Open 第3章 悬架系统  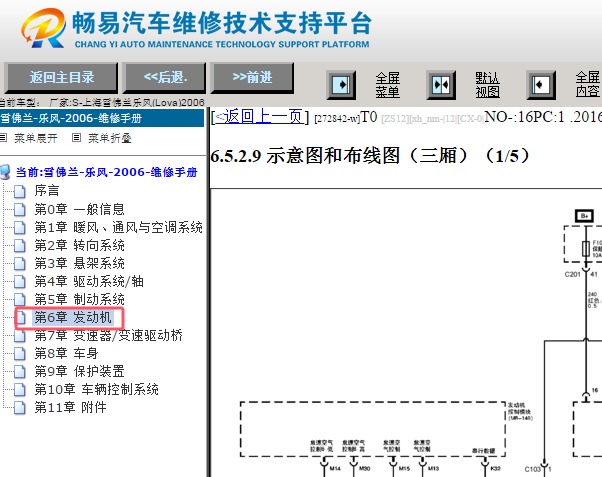pos(79,263)
